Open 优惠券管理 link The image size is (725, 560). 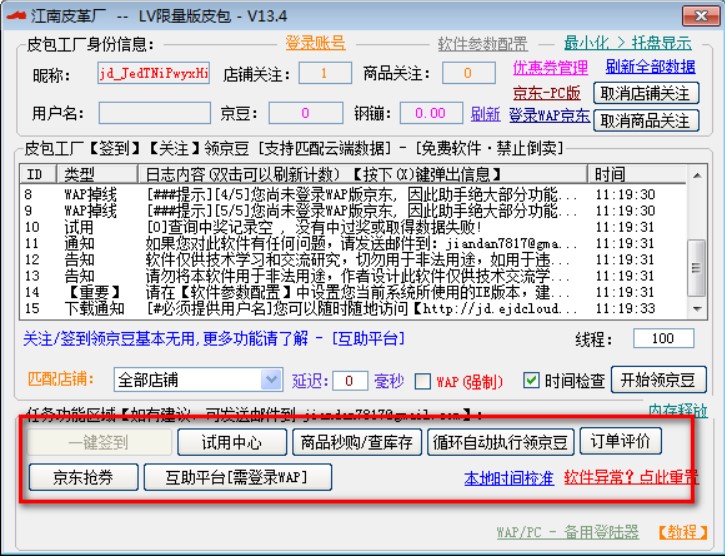tap(550, 68)
